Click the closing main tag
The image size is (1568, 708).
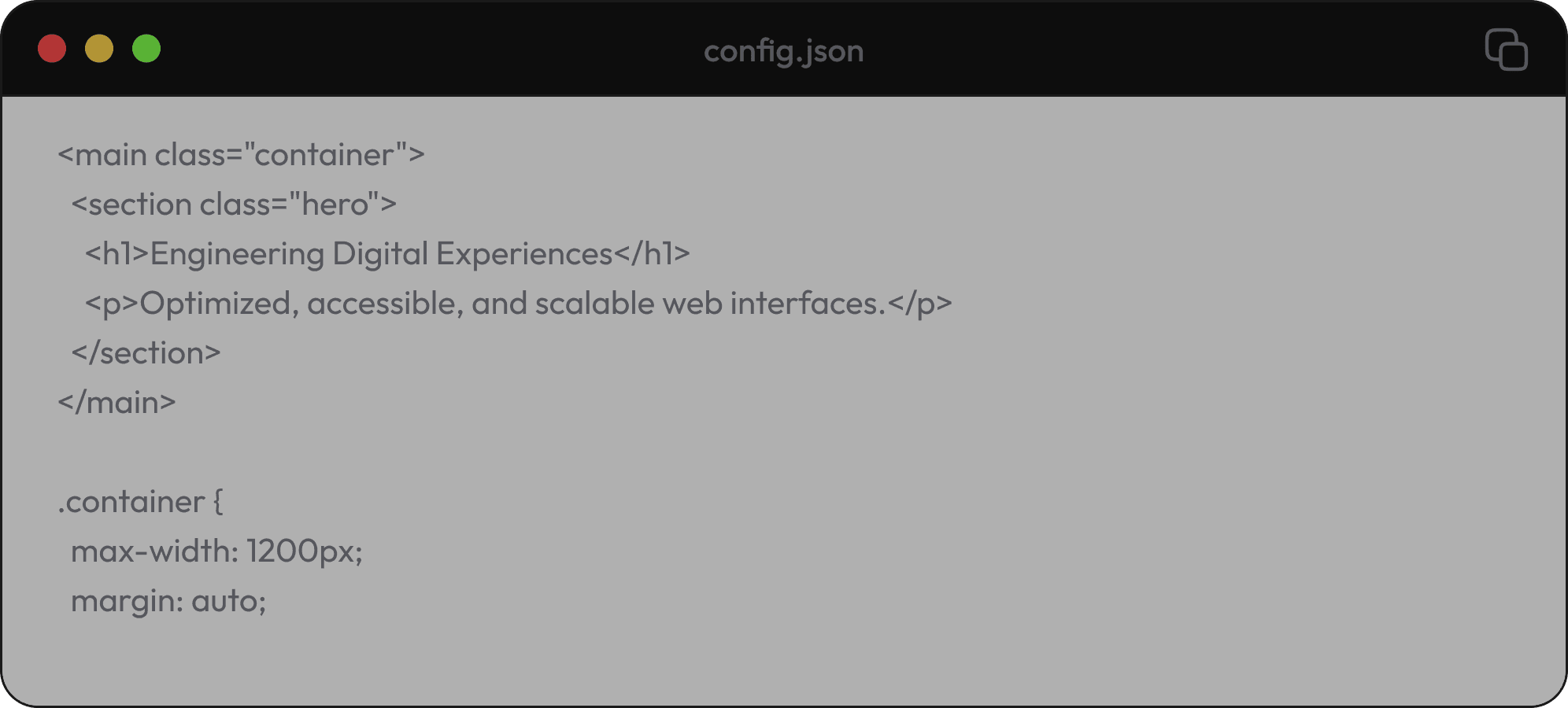click(x=116, y=401)
